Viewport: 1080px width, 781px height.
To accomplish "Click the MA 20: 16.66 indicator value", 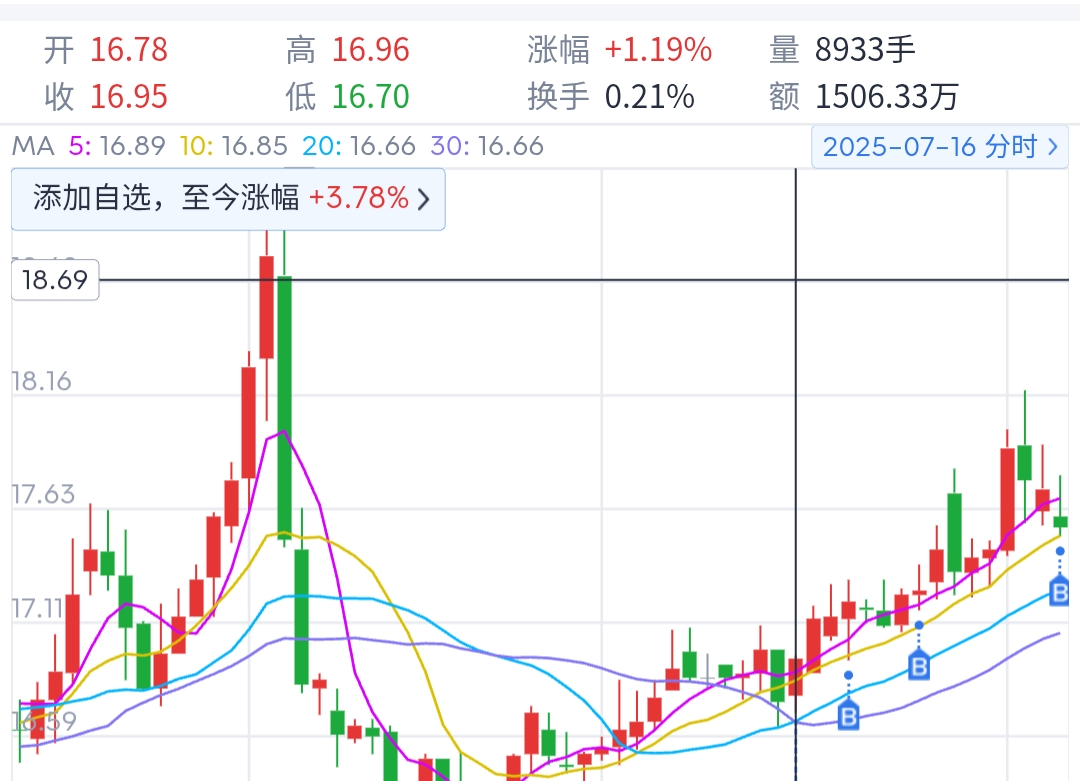I will tap(359, 146).
